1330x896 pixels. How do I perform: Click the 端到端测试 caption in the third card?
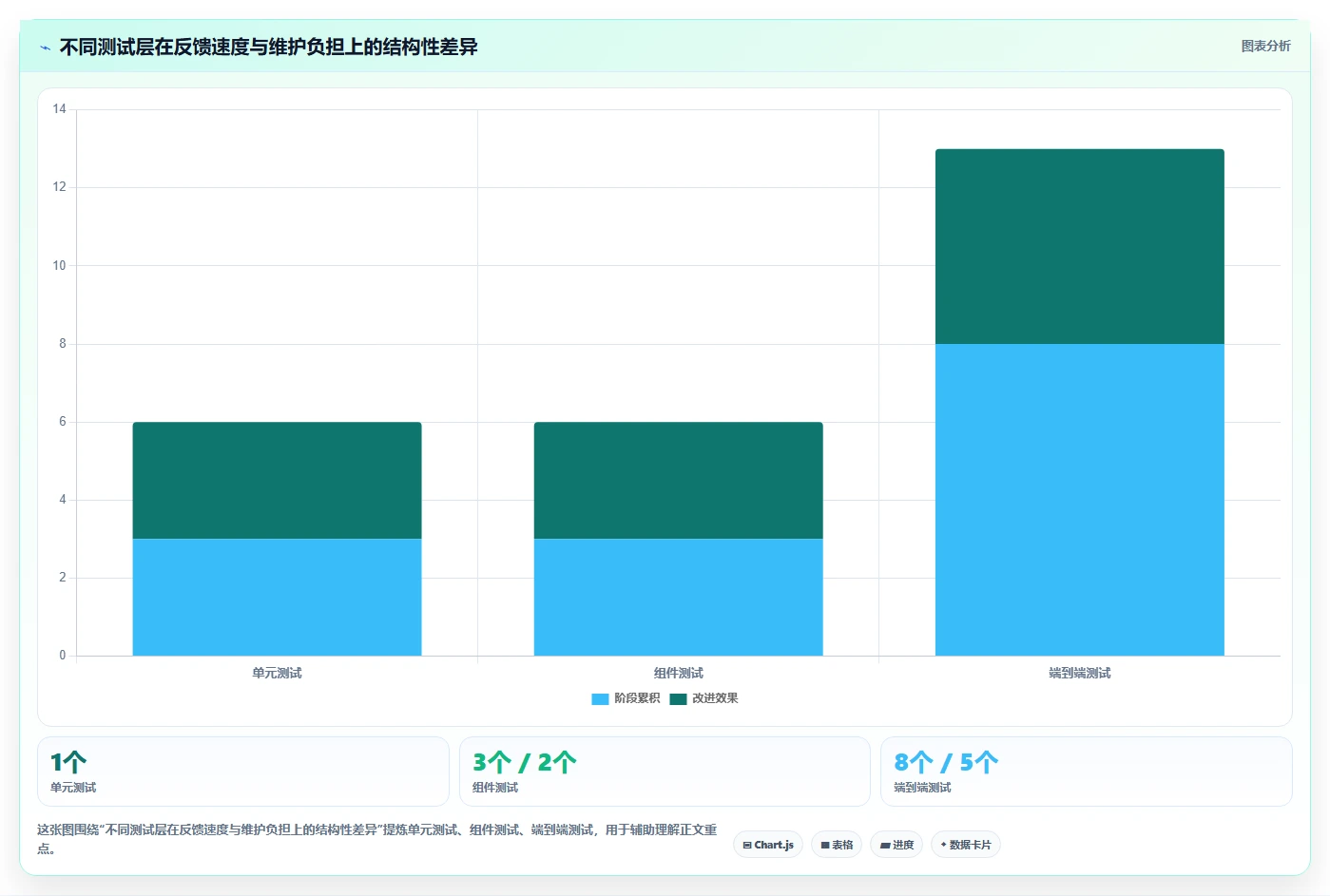point(922,788)
